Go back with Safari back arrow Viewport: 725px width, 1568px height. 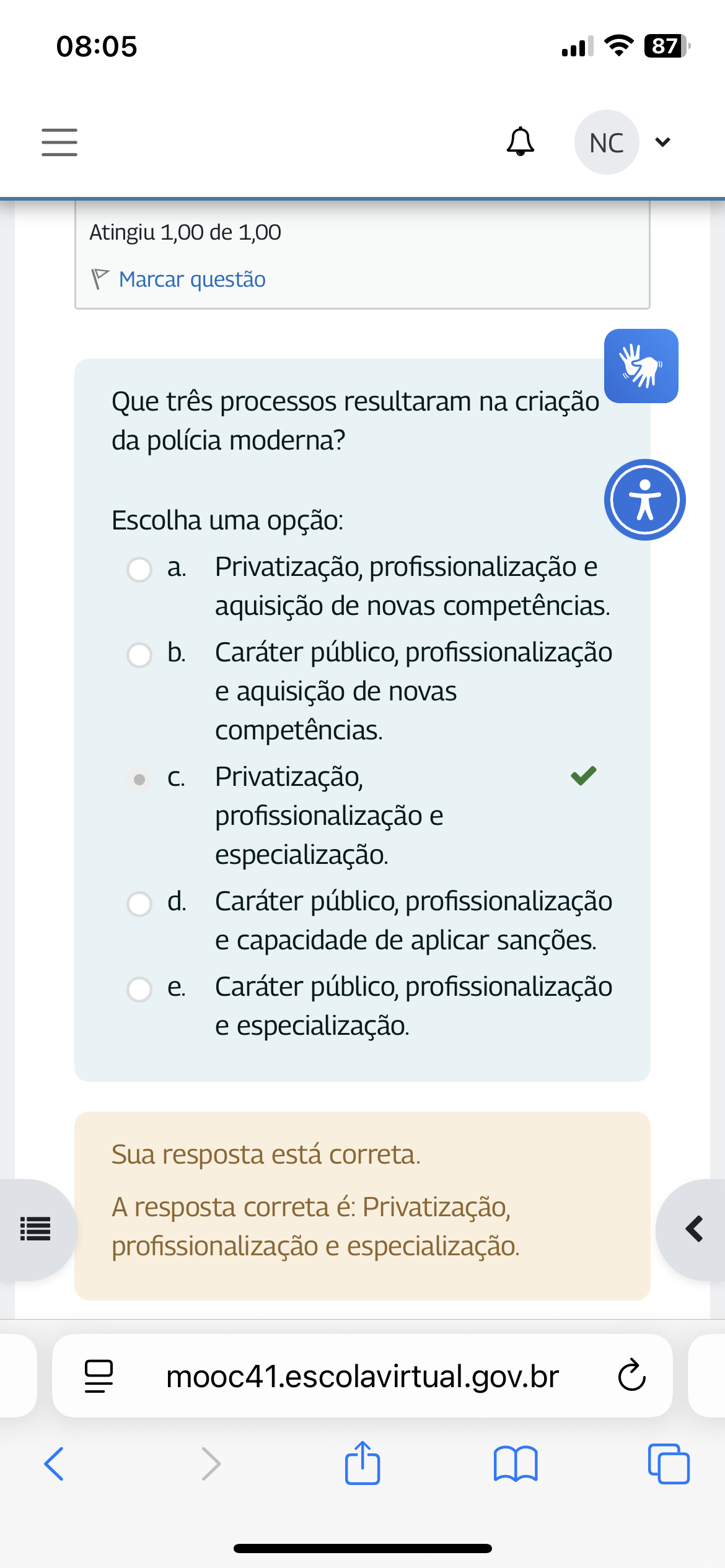click(55, 1463)
